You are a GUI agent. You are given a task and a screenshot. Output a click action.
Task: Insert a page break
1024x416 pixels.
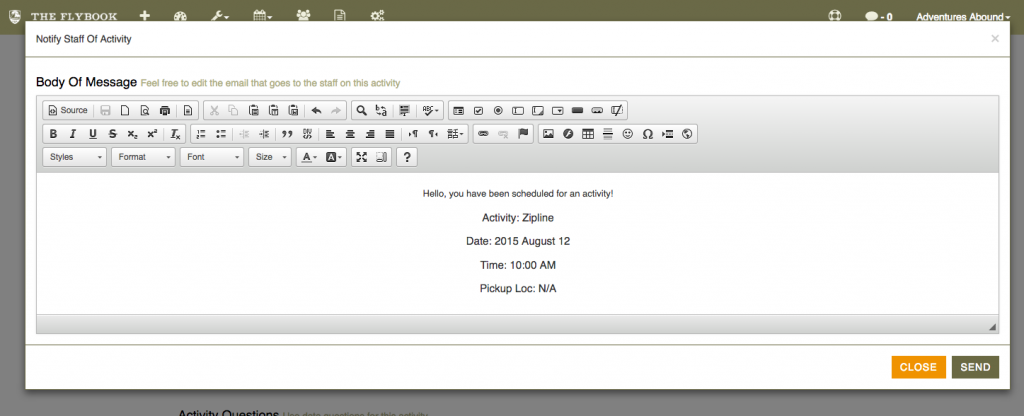(667, 134)
